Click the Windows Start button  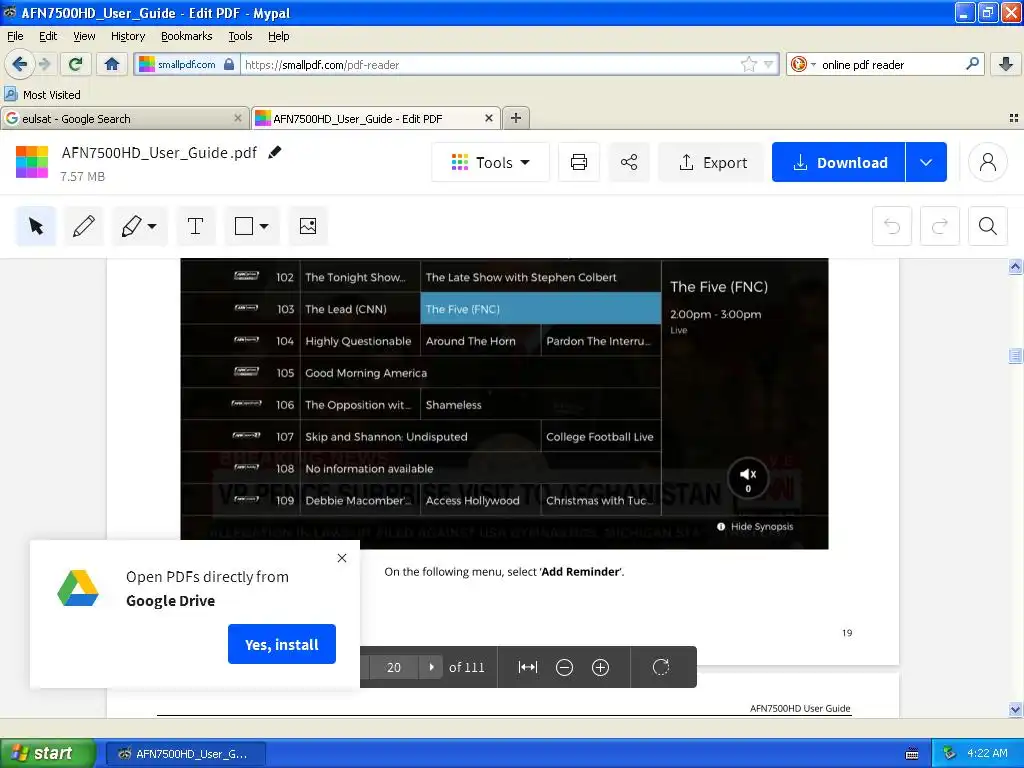(x=47, y=753)
